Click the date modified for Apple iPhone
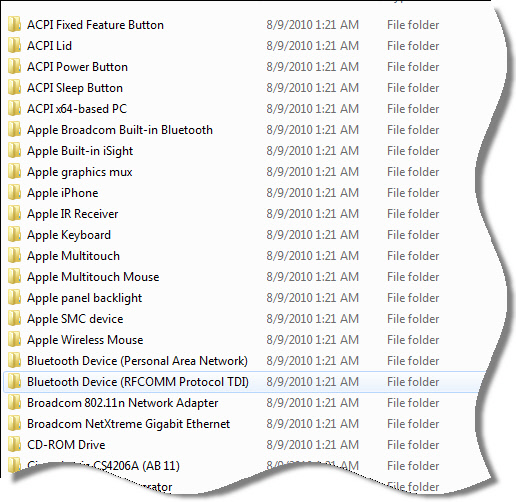 click(x=313, y=193)
